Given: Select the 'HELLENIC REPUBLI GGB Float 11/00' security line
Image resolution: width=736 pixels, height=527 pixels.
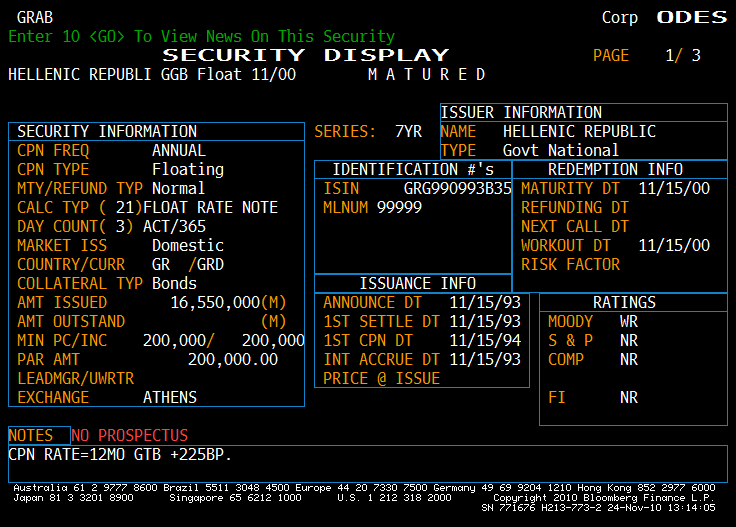Looking at the screenshot, I should pyautogui.click(x=152, y=74).
